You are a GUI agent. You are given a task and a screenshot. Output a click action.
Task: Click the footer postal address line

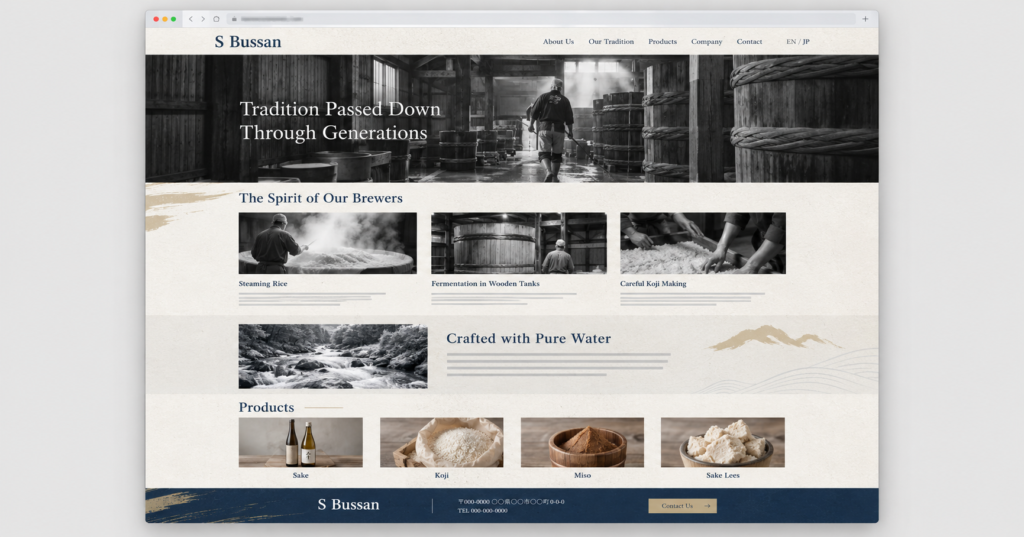tap(511, 502)
